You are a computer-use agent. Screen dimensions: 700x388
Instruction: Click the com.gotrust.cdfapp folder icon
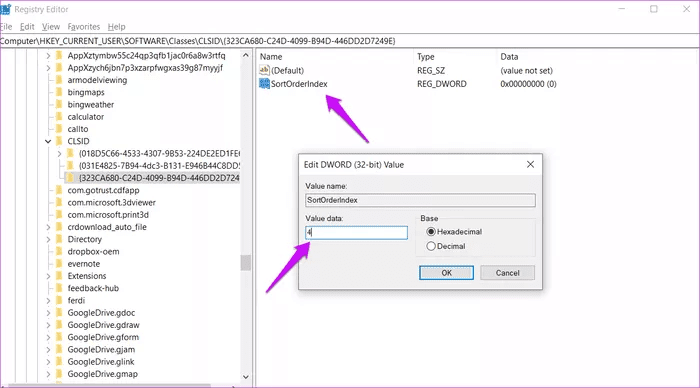59,190
